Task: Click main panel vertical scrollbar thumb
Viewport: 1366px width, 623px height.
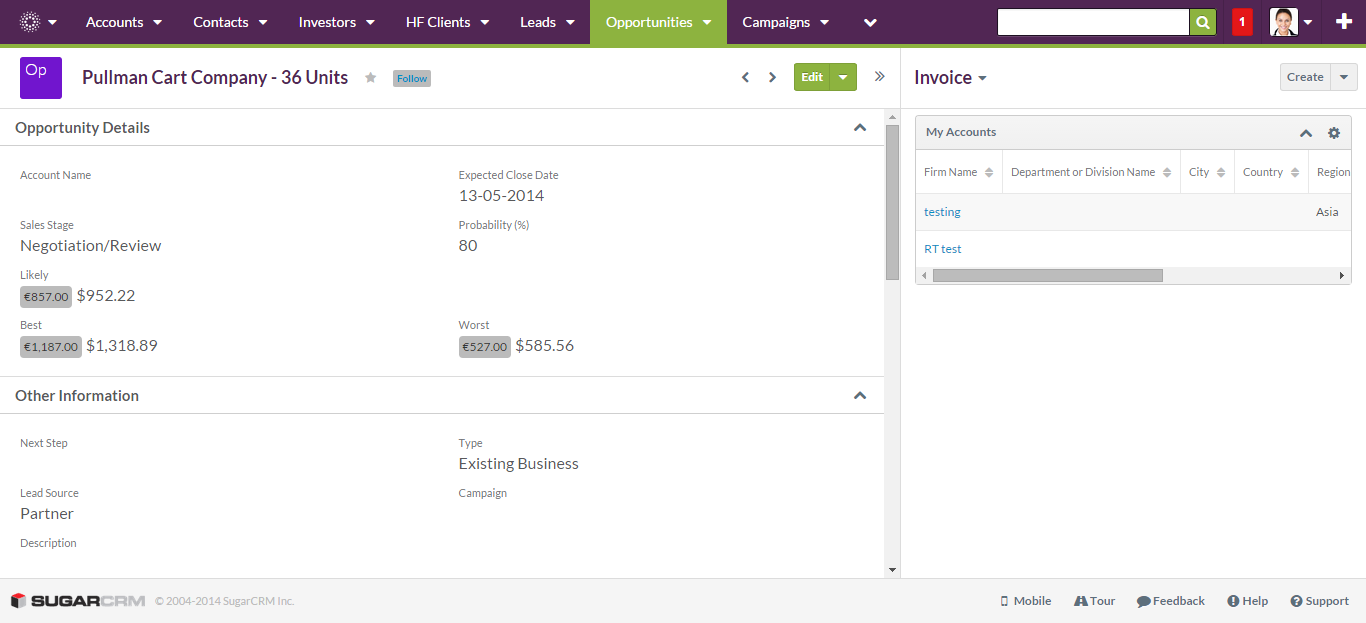Action: (x=892, y=201)
